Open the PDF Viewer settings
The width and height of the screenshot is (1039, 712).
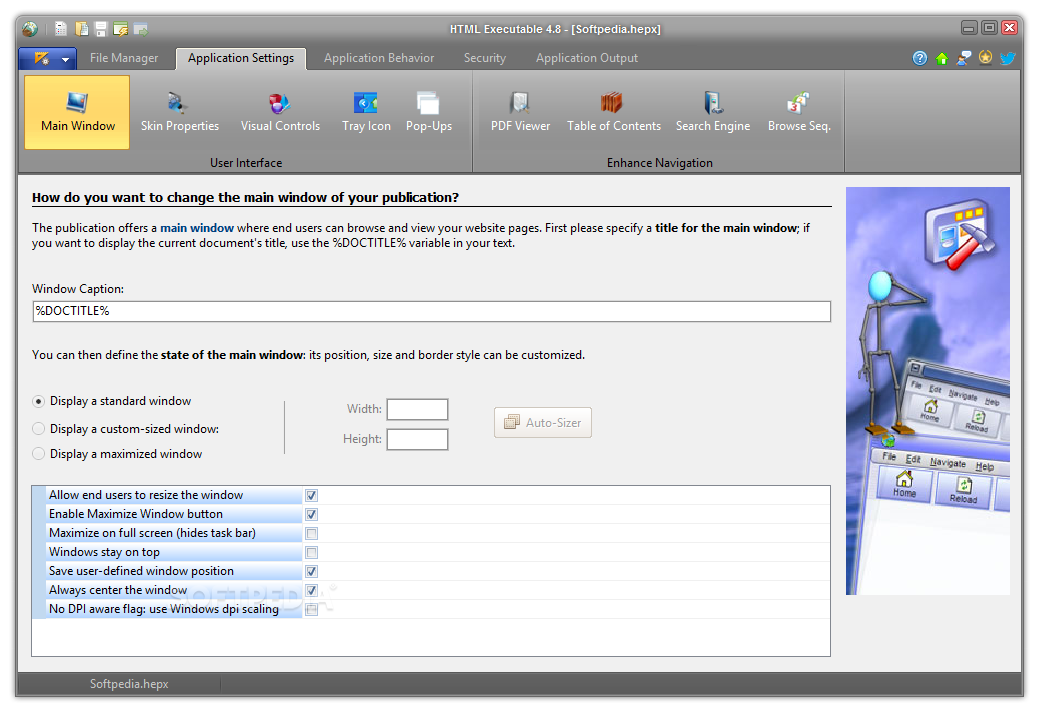coord(520,112)
